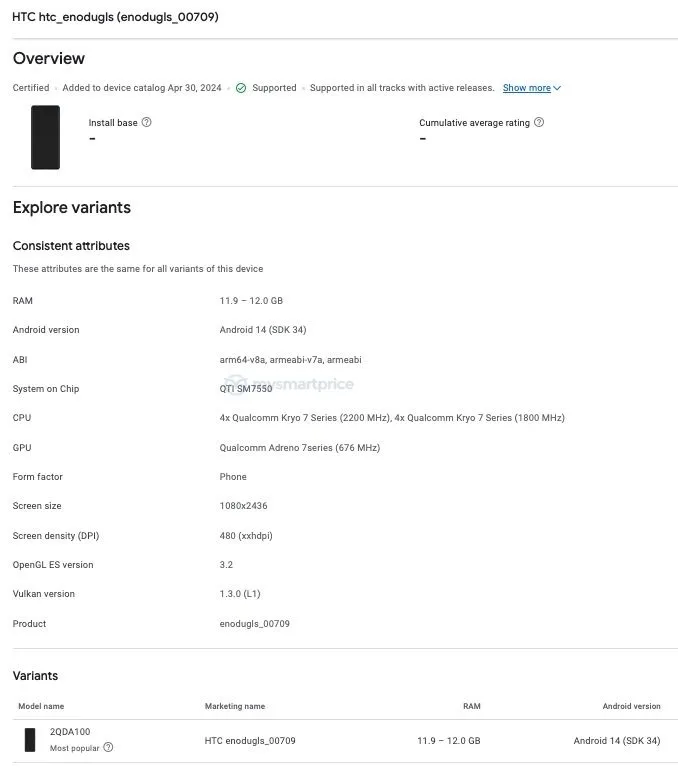The width and height of the screenshot is (678, 771).
Task: Click the Cumulative average rating help icon
Action: pyautogui.click(x=539, y=122)
